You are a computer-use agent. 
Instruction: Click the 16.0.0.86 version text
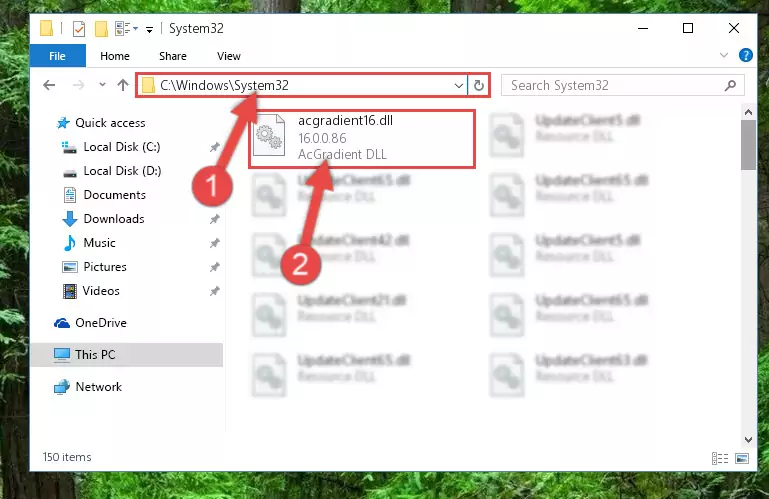[x=322, y=138]
